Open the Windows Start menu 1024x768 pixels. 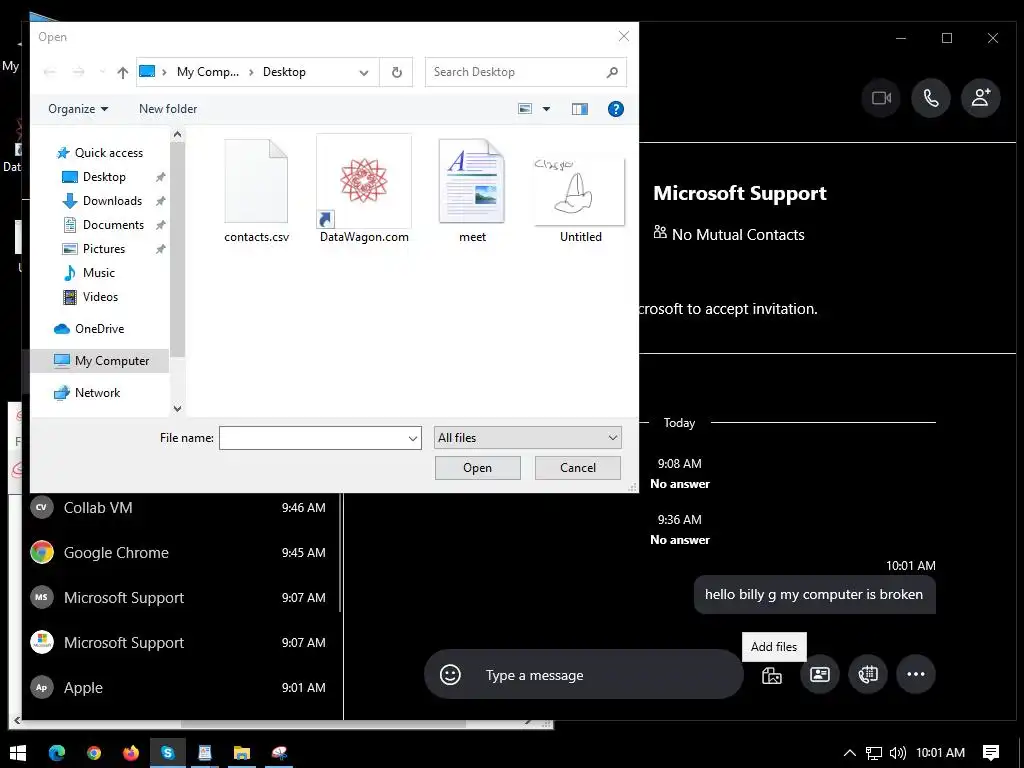point(18,753)
